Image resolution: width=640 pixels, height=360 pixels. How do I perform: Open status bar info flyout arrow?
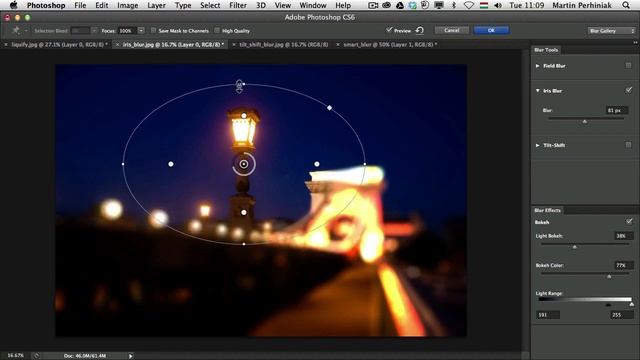[131, 356]
